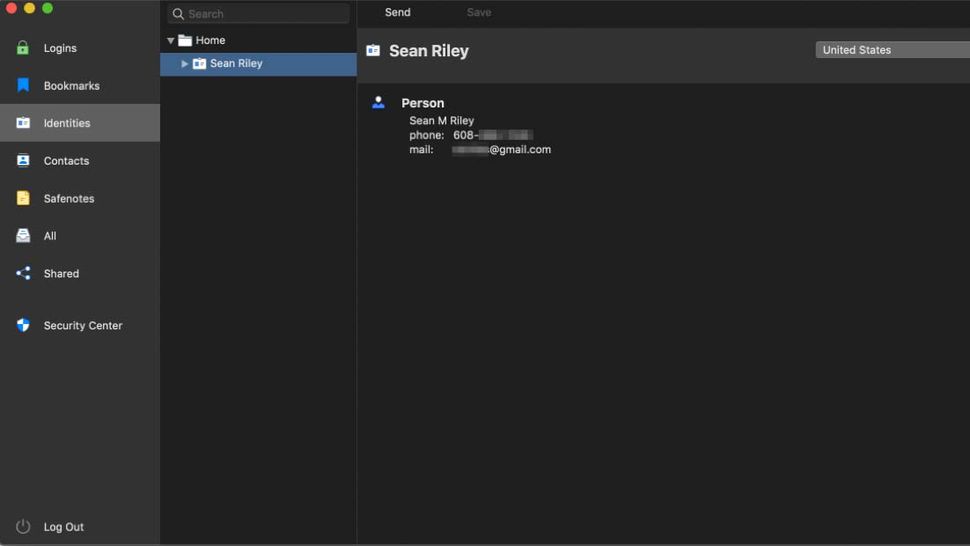Click the Contacts icon in sidebar
970x546 pixels.
pos(23,161)
